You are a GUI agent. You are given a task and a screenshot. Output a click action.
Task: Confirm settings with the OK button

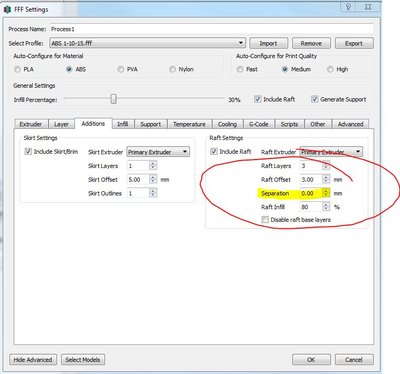311,360
